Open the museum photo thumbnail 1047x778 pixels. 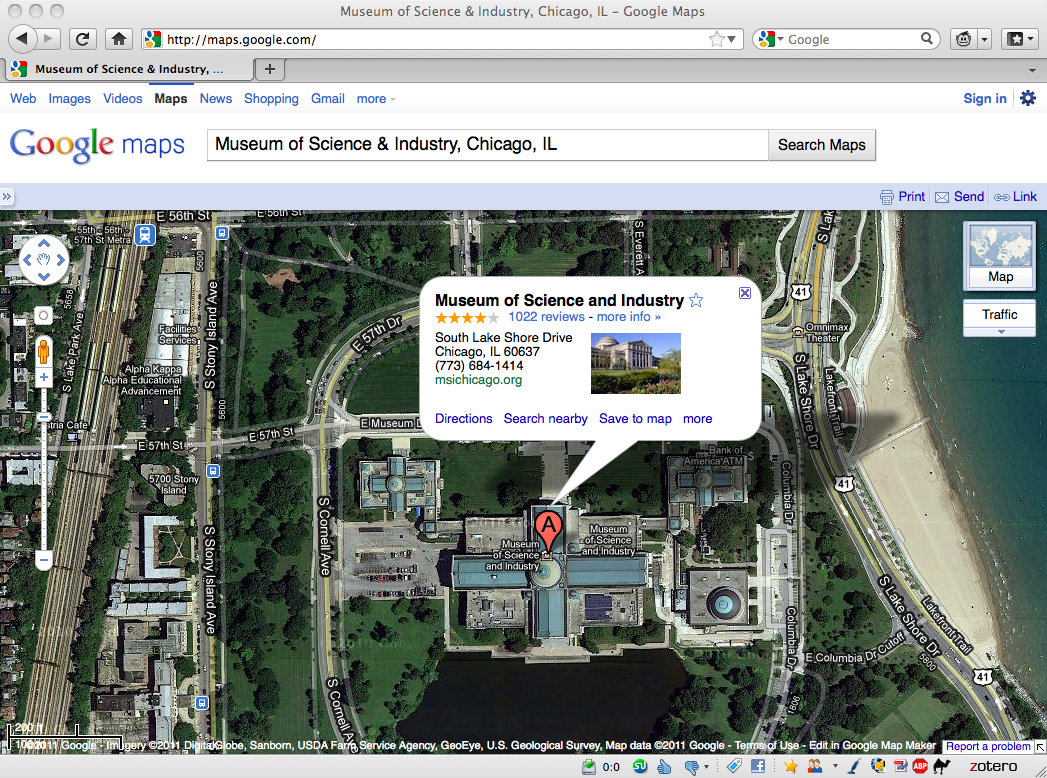[636, 363]
